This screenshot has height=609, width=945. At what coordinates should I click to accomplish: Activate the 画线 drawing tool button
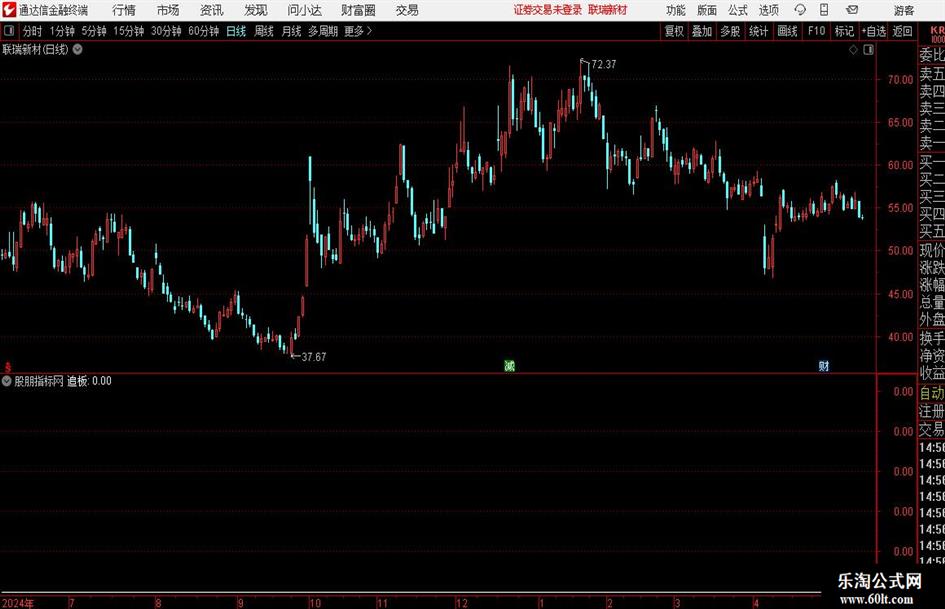pyautogui.click(x=788, y=31)
